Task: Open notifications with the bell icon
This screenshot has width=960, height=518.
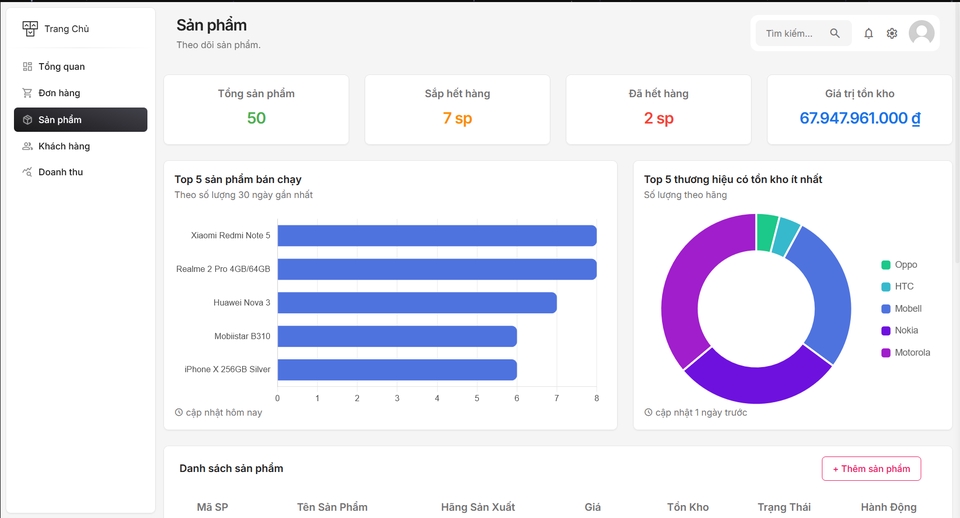Action: 868,34
